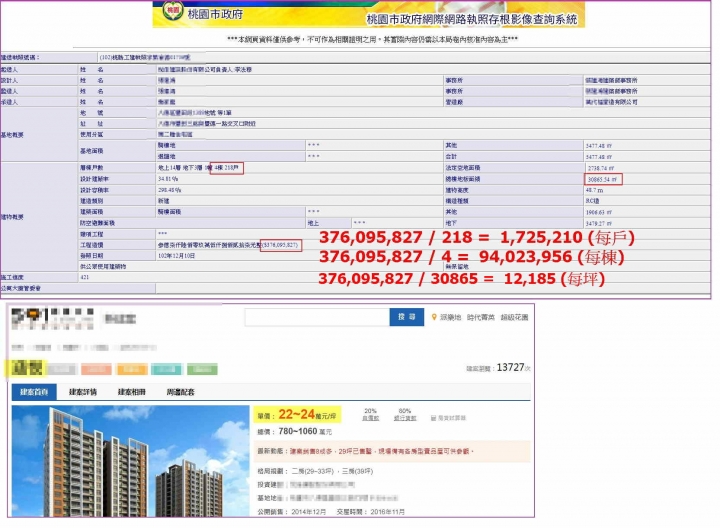Image resolution: width=720 pixels, height=528 pixels.
Task: Click the orange-yellow listing tag
Action: click(132, 369)
